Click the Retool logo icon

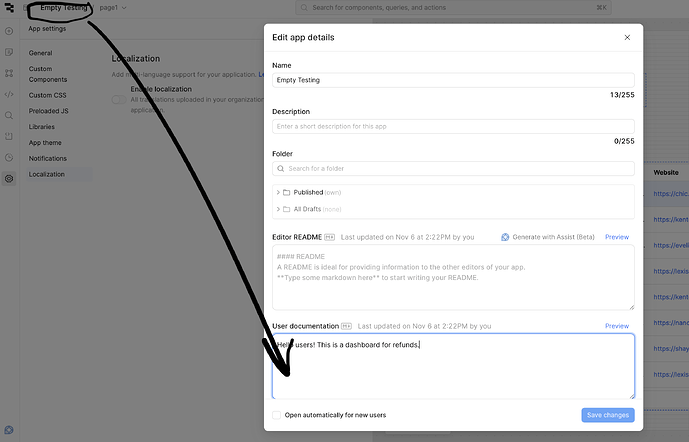9,8
